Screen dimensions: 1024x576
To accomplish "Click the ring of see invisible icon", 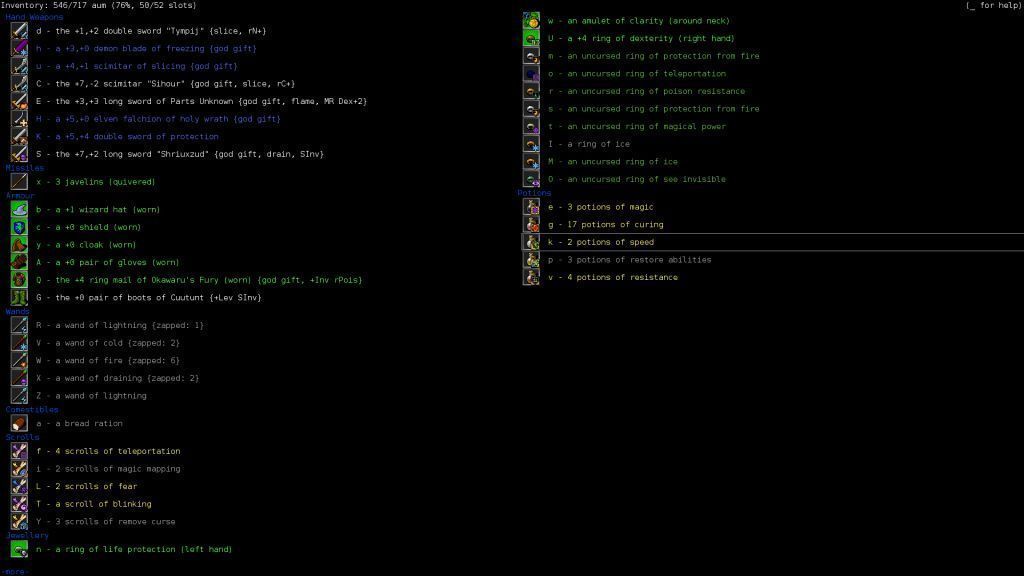I will pyautogui.click(x=531, y=179).
